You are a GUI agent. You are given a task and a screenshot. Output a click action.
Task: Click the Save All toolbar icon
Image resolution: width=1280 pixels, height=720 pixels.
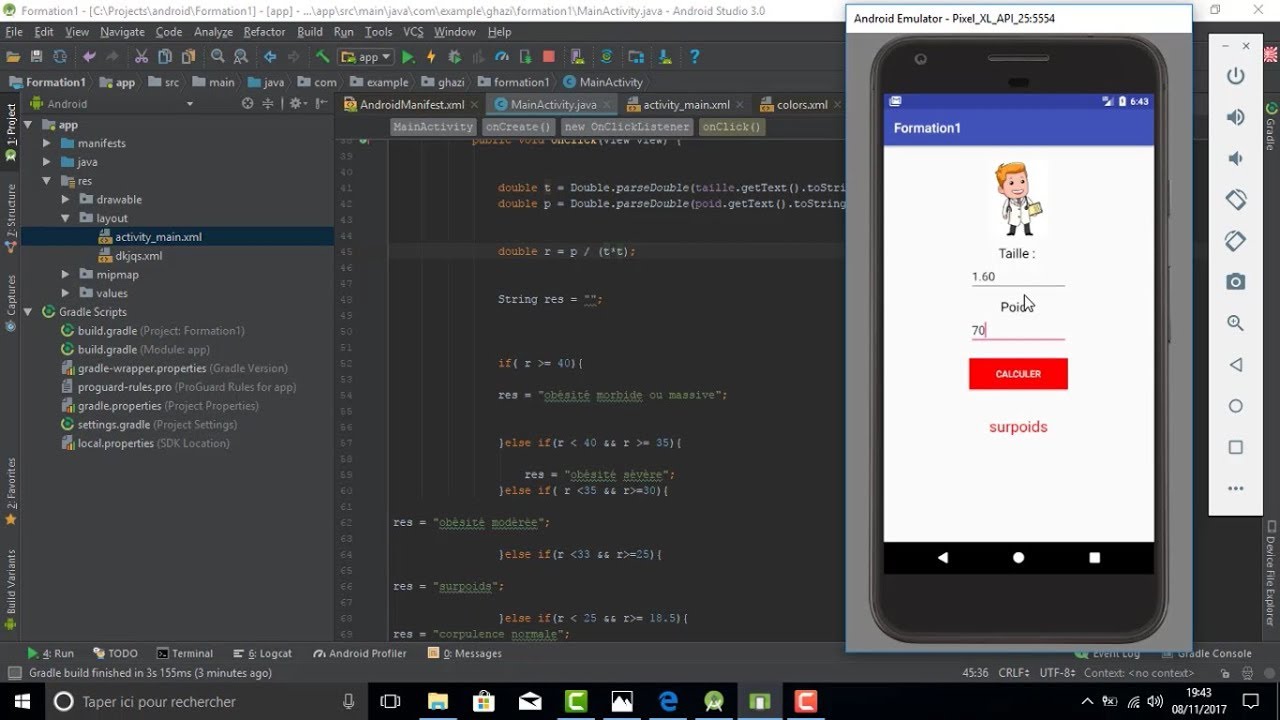37,57
